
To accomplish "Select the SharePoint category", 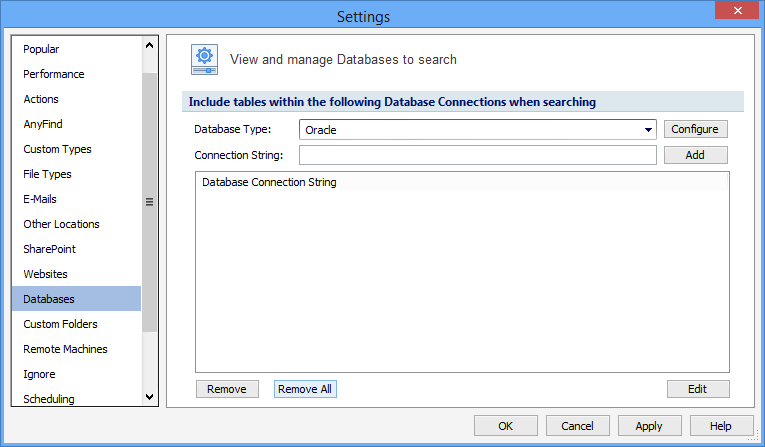I will click(x=50, y=249).
